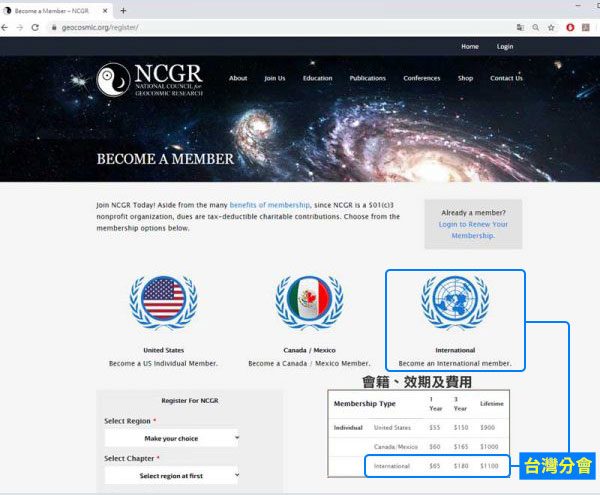Click the '$1000' lifetime price cell
The height and width of the screenshot is (495, 600).
point(489,446)
